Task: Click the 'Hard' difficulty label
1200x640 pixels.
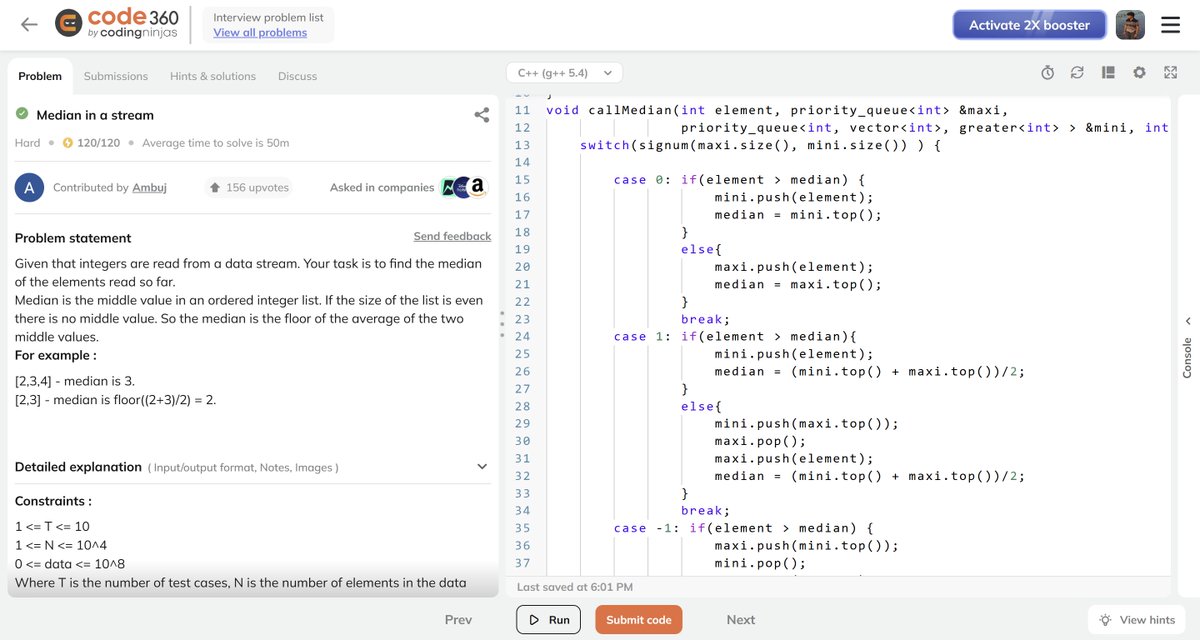Action: (27, 143)
